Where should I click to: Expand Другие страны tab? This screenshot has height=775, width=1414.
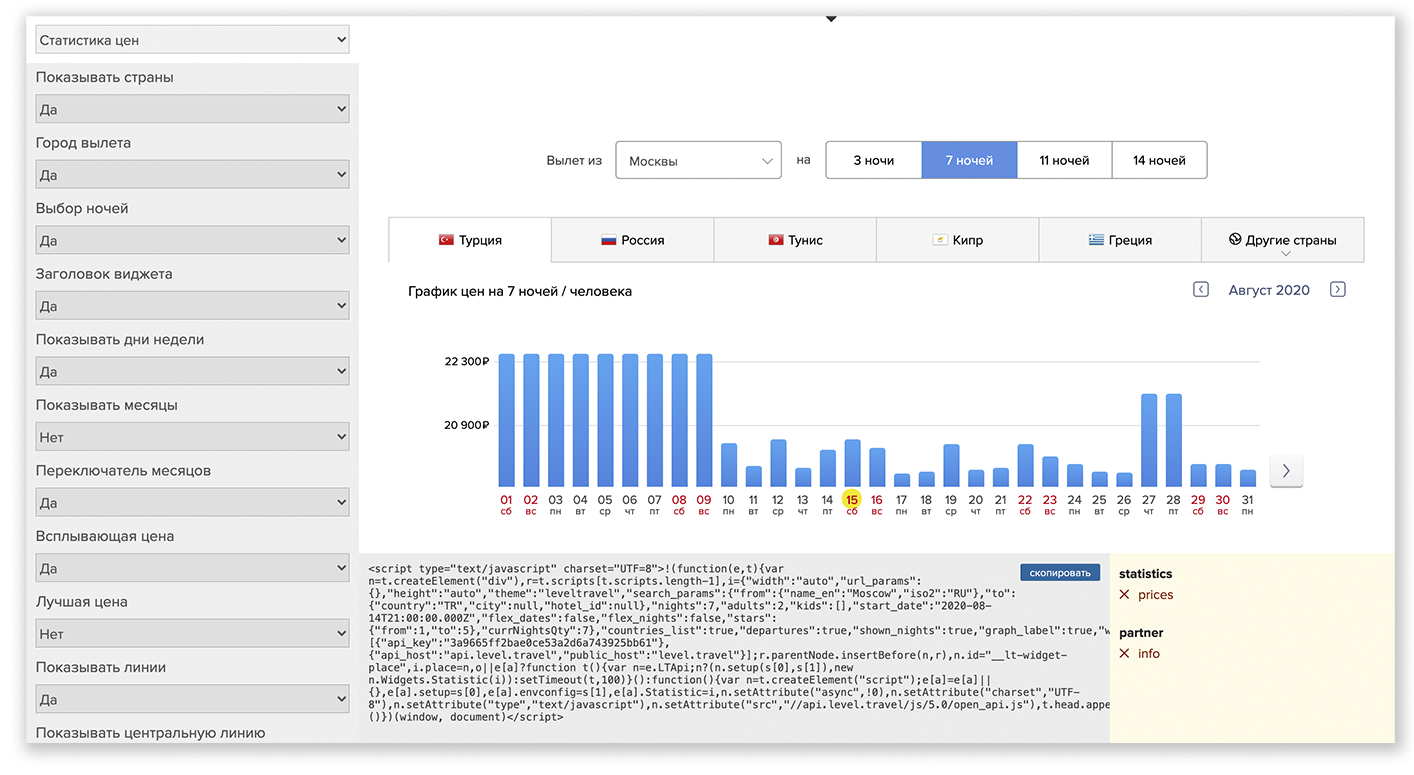[x=1283, y=240]
